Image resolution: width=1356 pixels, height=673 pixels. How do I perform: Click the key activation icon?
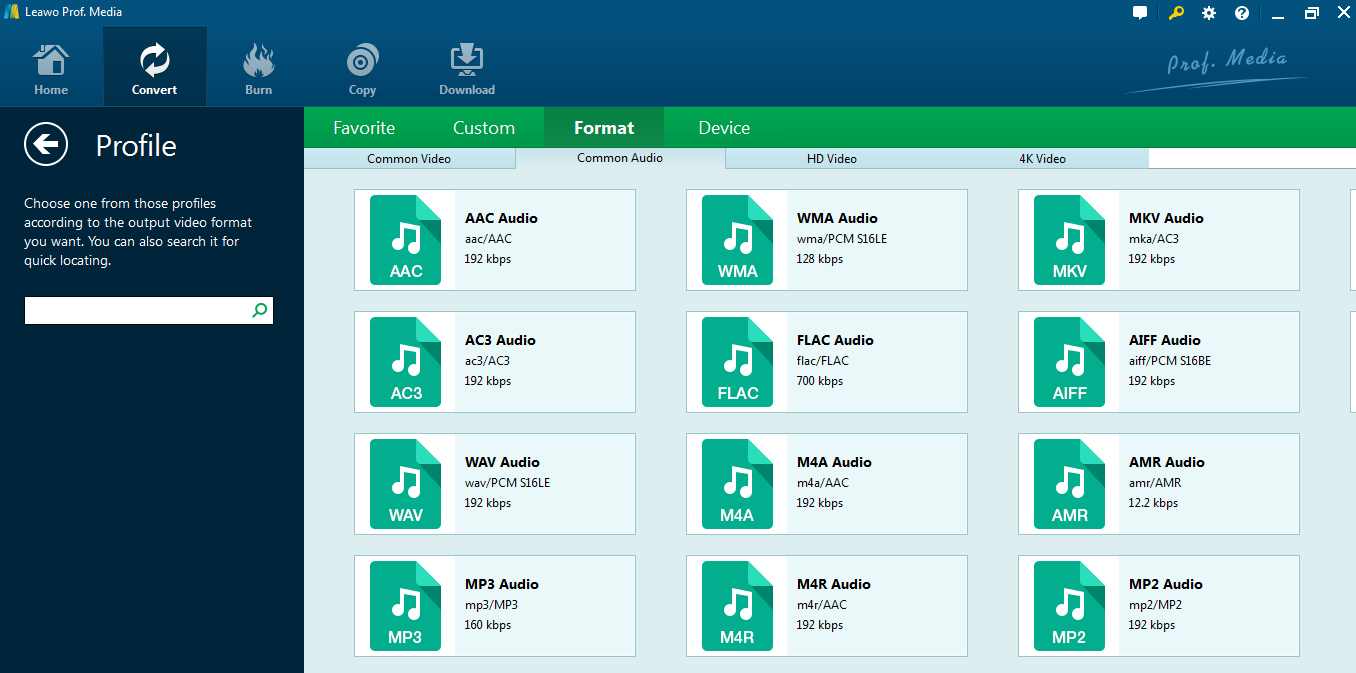(1177, 13)
